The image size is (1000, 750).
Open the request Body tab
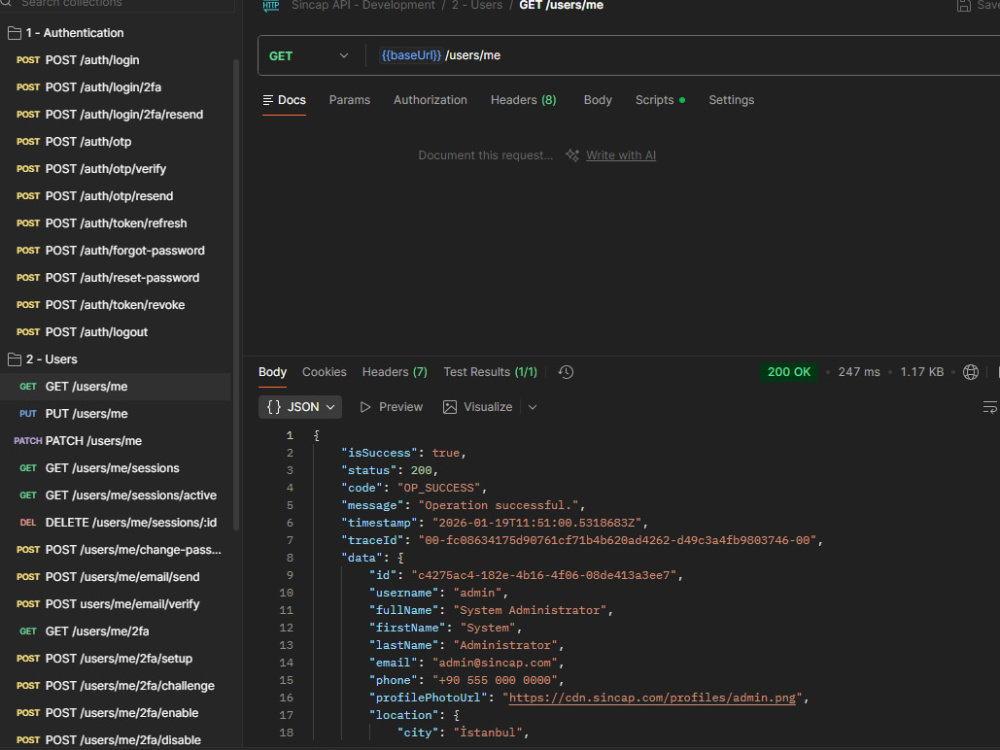(x=598, y=100)
